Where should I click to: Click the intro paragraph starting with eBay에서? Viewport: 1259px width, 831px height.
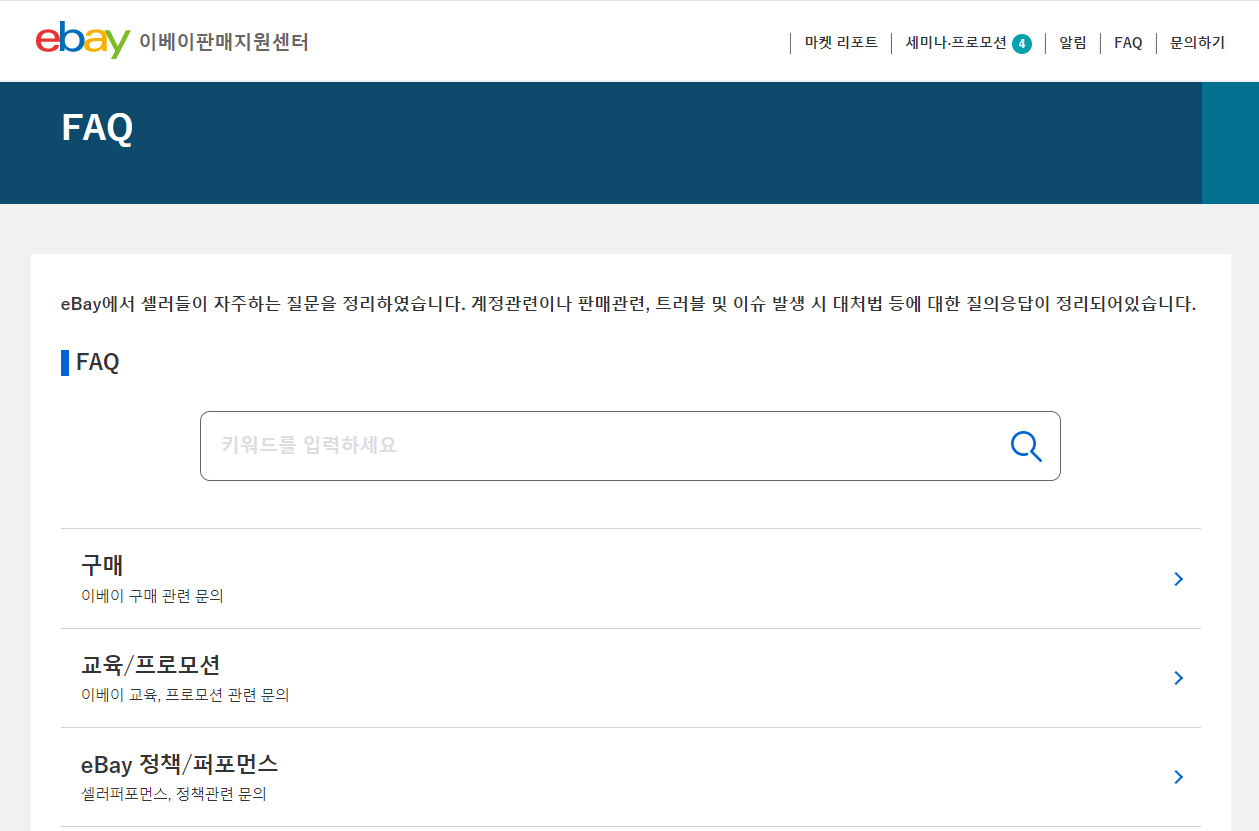tap(628, 304)
